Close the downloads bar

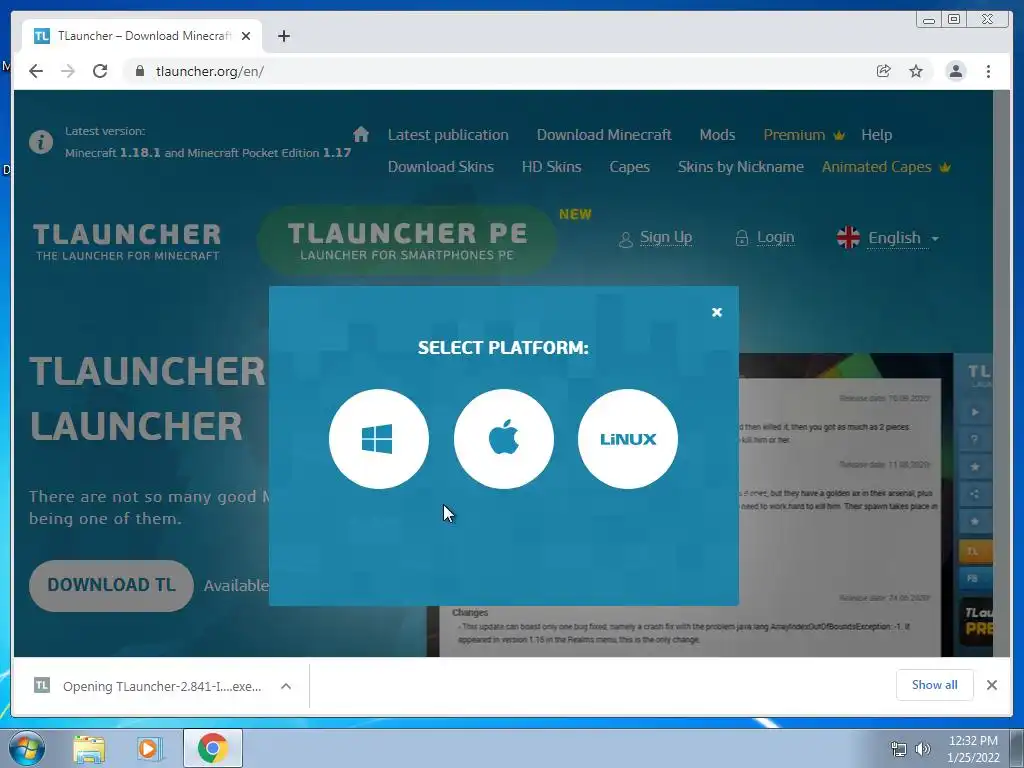991,685
